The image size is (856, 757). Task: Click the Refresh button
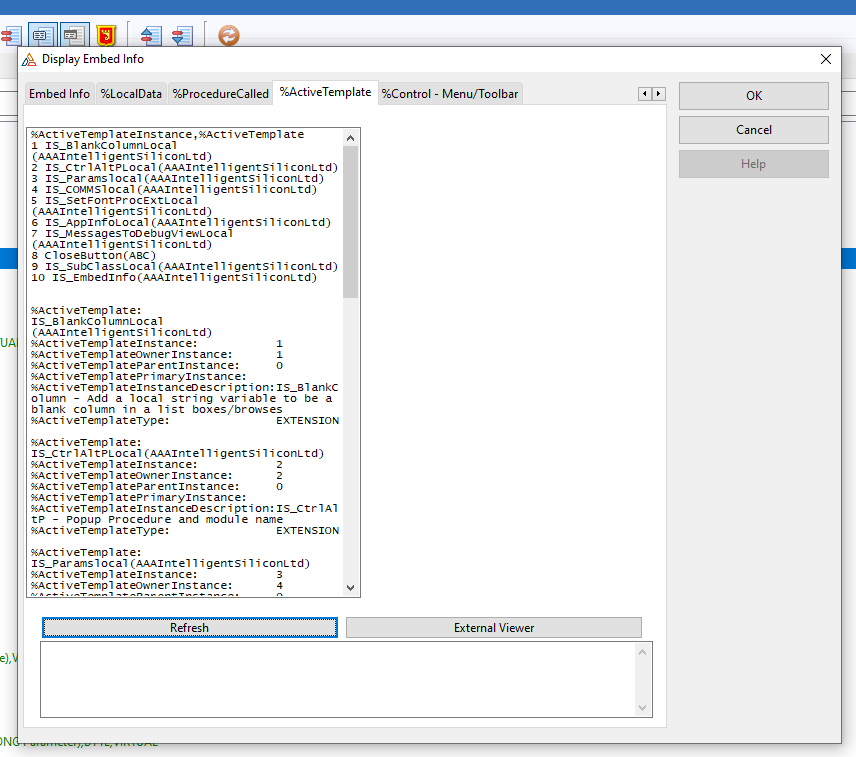tap(189, 628)
